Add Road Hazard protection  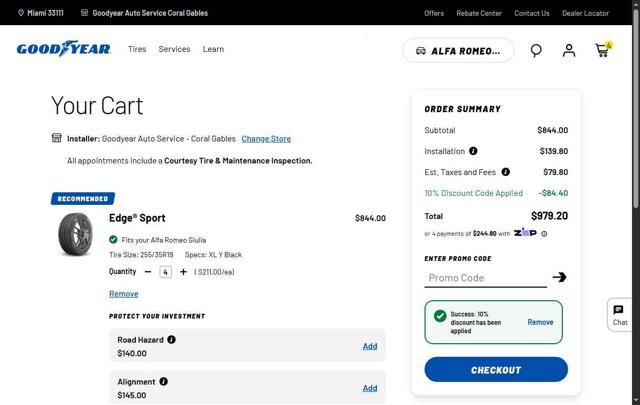point(370,346)
